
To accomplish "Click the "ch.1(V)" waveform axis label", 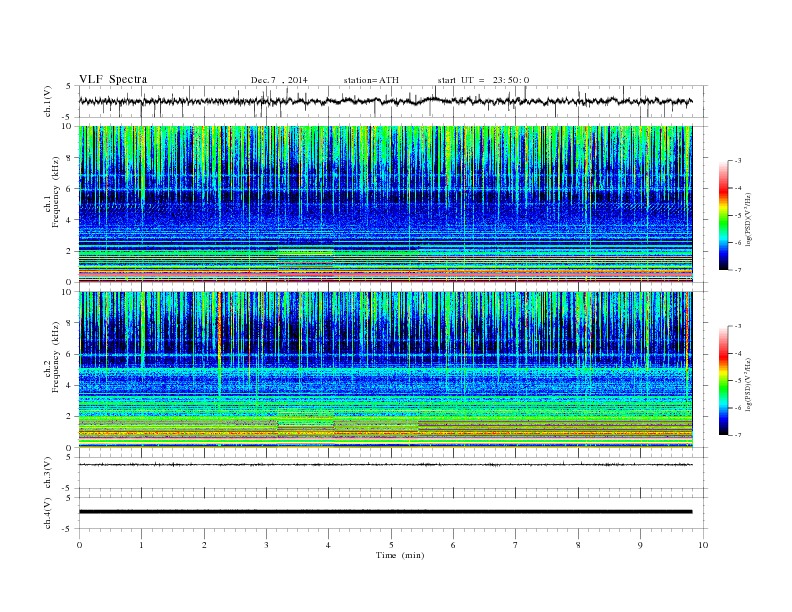I will (47, 101).
